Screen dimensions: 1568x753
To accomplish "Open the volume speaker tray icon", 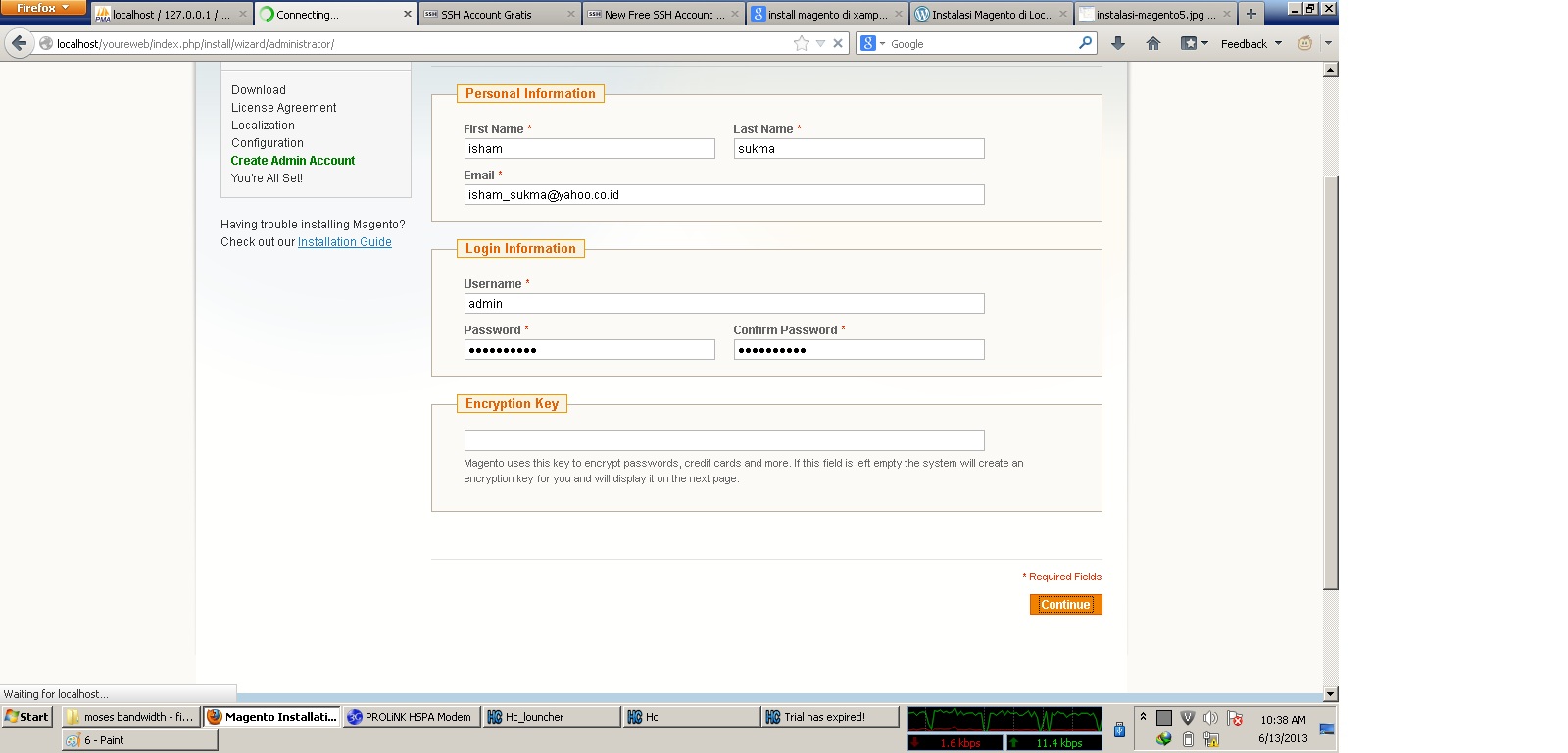I will click(x=1210, y=718).
